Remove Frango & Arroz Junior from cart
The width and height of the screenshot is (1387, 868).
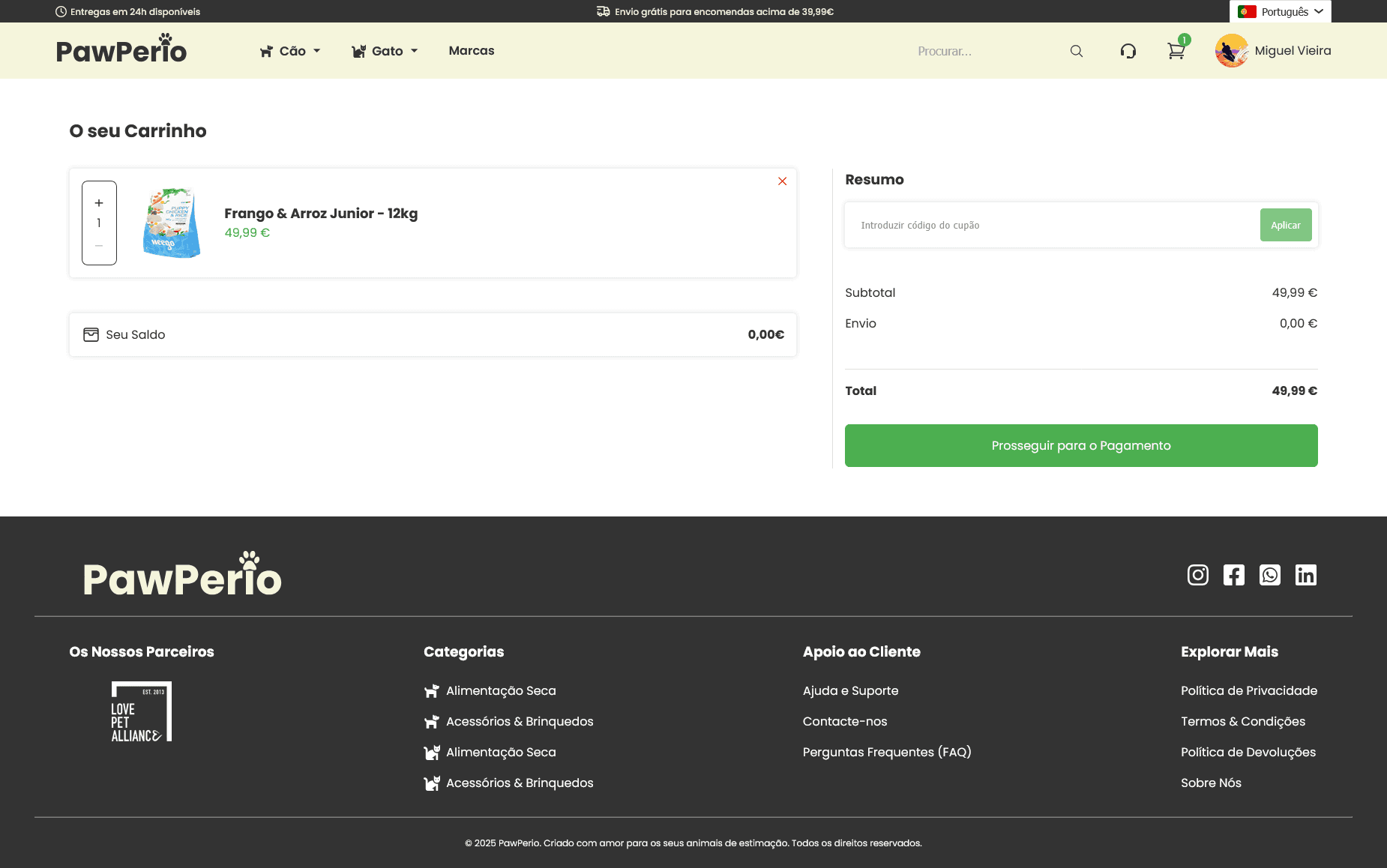click(x=782, y=181)
